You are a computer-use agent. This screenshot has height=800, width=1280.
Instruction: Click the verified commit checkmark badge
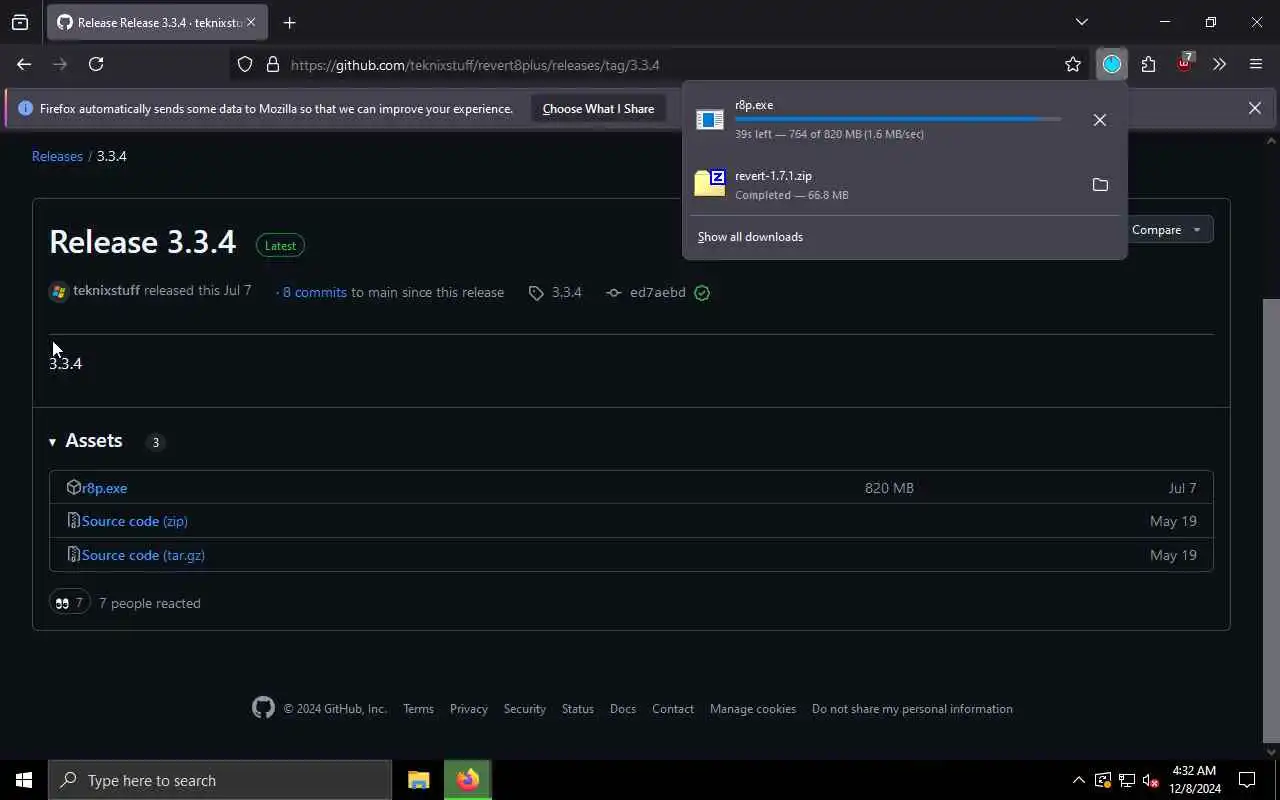coord(702,293)
